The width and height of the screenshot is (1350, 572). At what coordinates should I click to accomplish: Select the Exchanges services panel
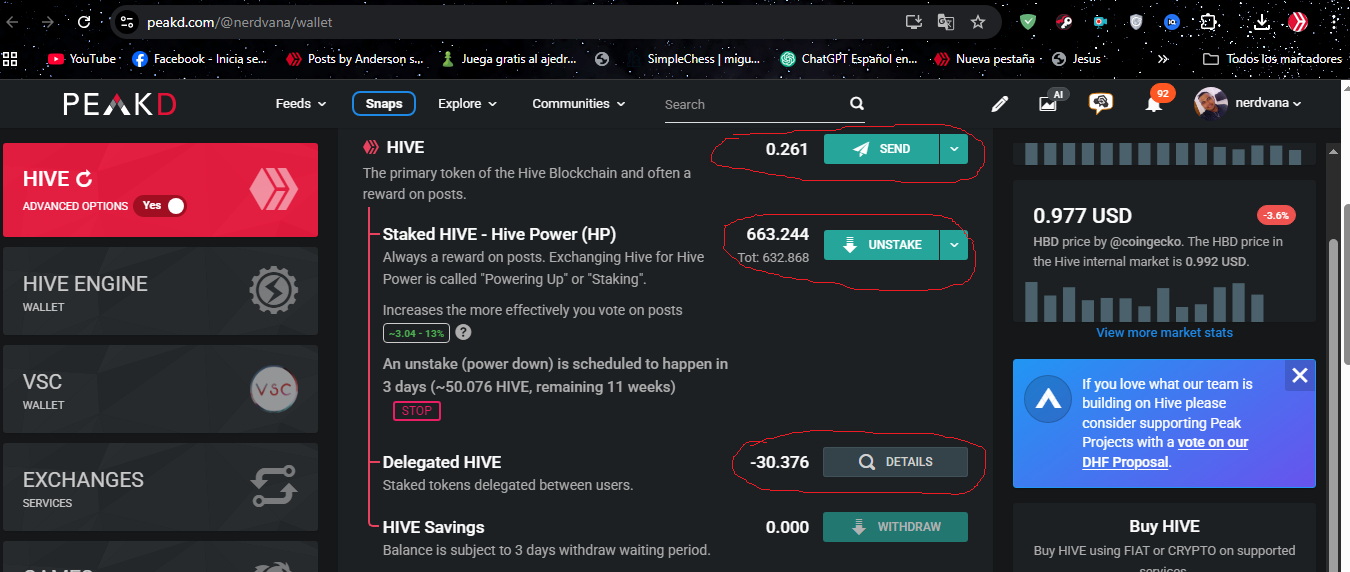[161, 488]
